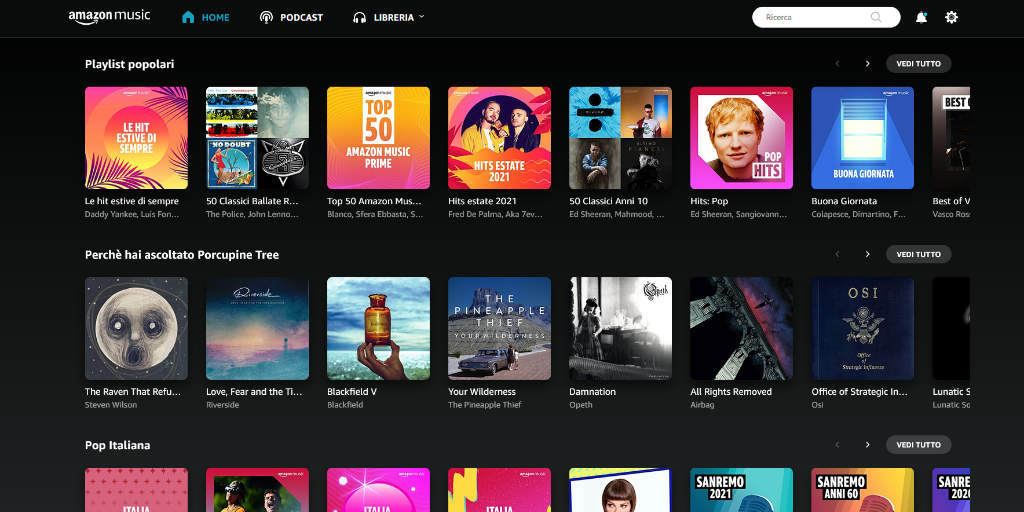Open Blackfield V album cover

379,328
